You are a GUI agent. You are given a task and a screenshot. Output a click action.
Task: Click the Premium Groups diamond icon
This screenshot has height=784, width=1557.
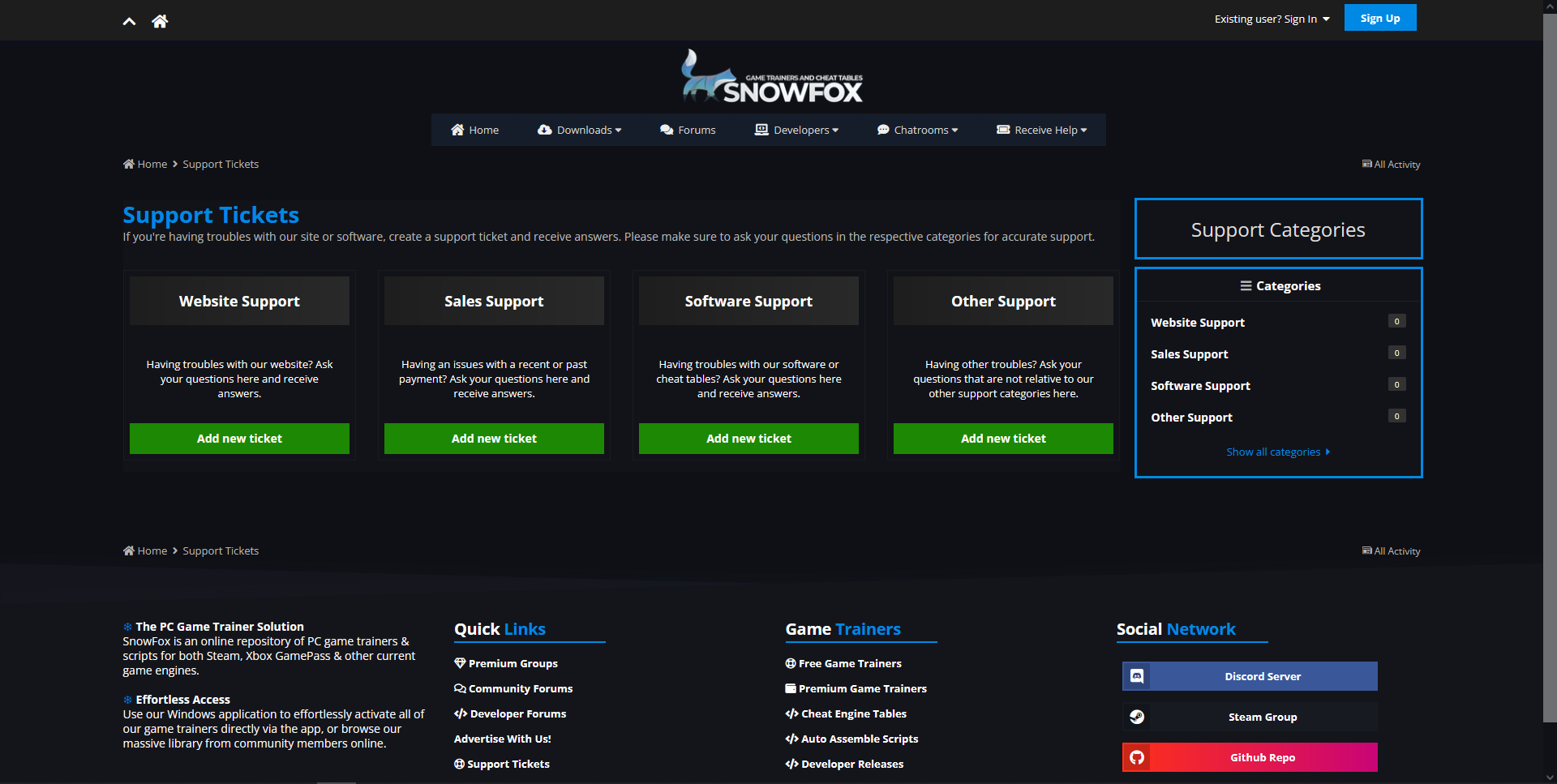pos(460,663)
